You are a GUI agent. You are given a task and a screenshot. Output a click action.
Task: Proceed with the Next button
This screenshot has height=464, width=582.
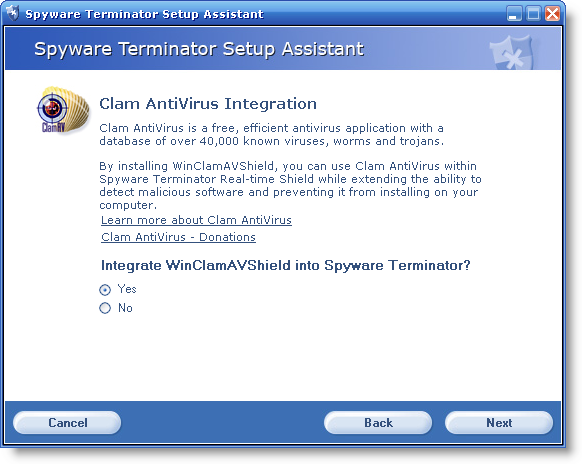point(499,422)
